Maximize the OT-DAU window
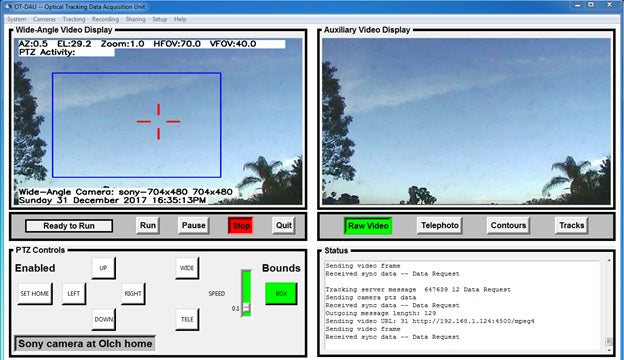The height and width of the screenshot is (360, 624). pos(591,5)
